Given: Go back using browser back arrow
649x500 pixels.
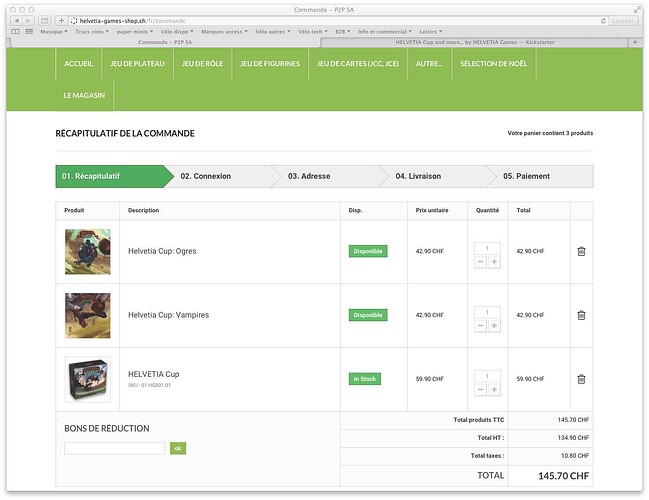Looking at the screenshot, I should coord(16,20).
